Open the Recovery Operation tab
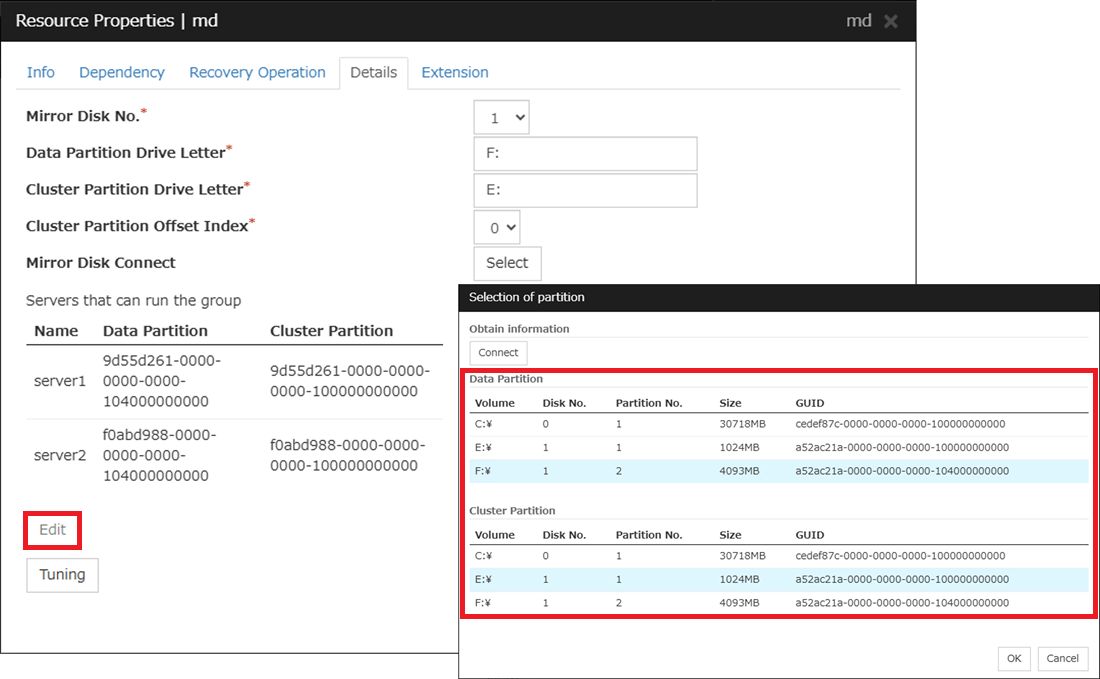Image resolution: width=1100 pixels, height=679 pixels. tap(257, 72)
